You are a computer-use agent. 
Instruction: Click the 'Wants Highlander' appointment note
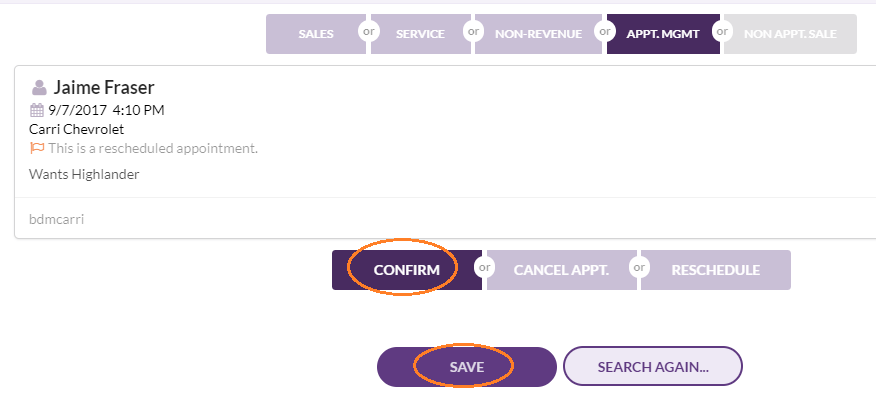84,174
